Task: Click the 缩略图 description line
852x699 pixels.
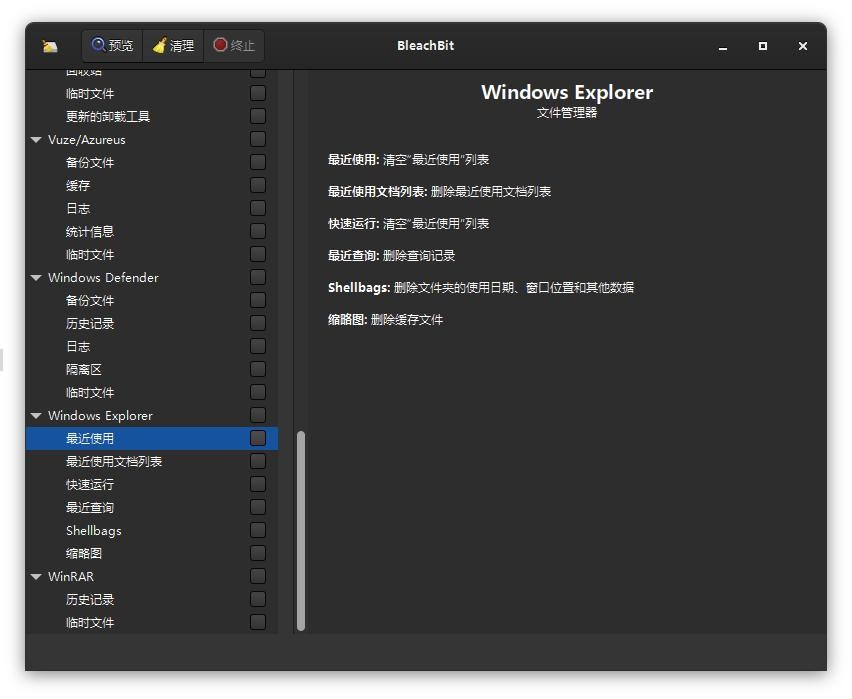Action: [x=385, y=320]
